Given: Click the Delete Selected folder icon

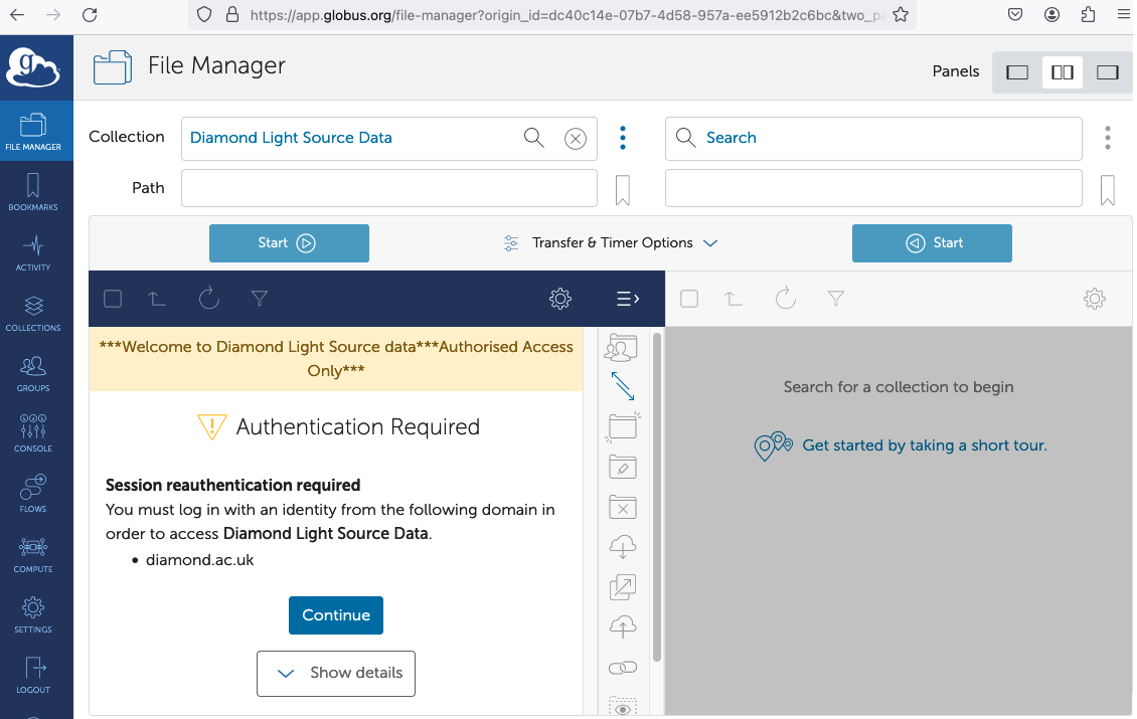Looking at the screenshot, I should tap(623, 507).
